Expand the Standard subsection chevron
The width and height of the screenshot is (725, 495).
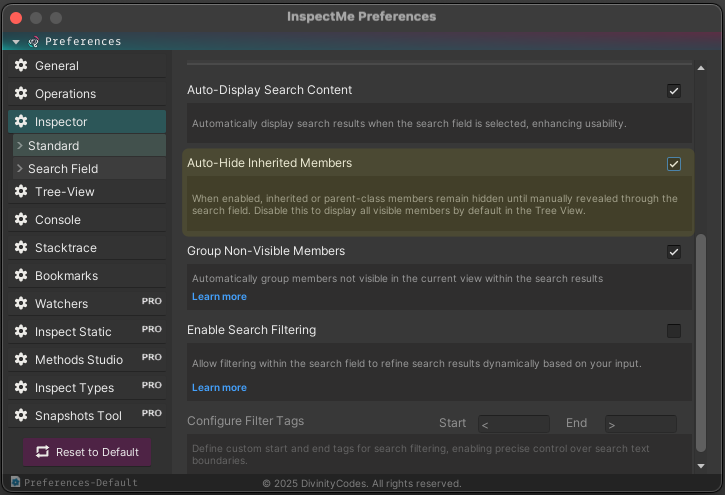point(19,146)
